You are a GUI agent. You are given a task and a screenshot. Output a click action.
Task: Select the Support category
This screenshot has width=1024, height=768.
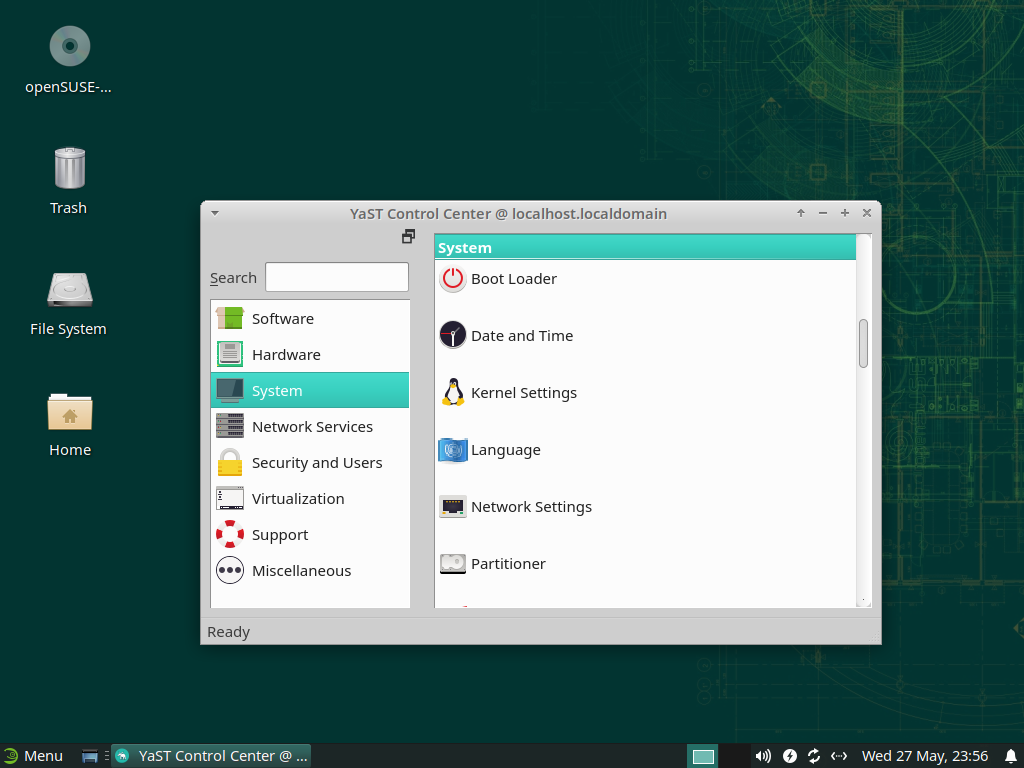tap(280, 535)
